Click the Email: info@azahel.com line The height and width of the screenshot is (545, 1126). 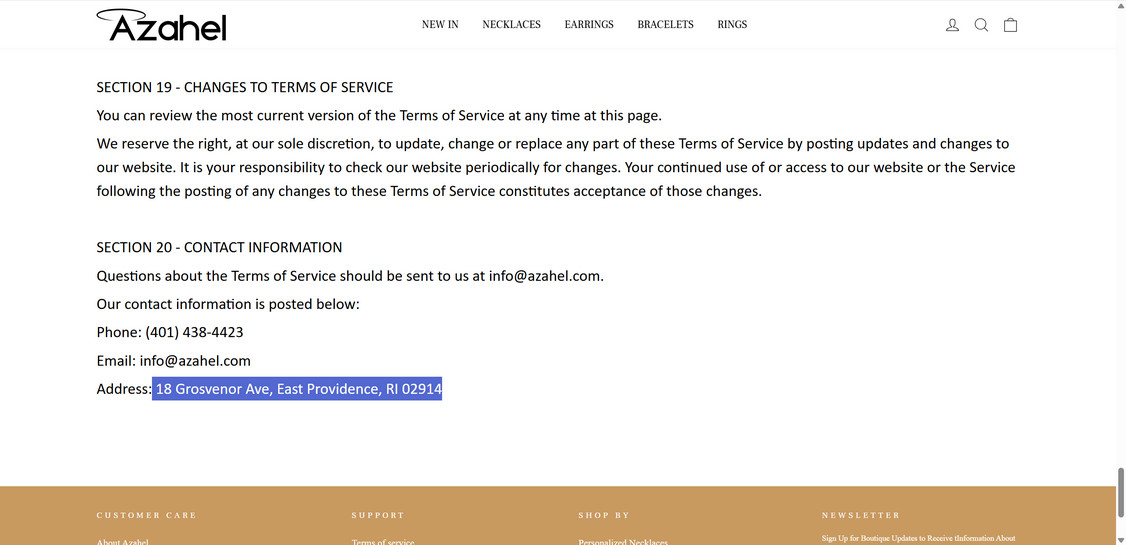(174, 360)
